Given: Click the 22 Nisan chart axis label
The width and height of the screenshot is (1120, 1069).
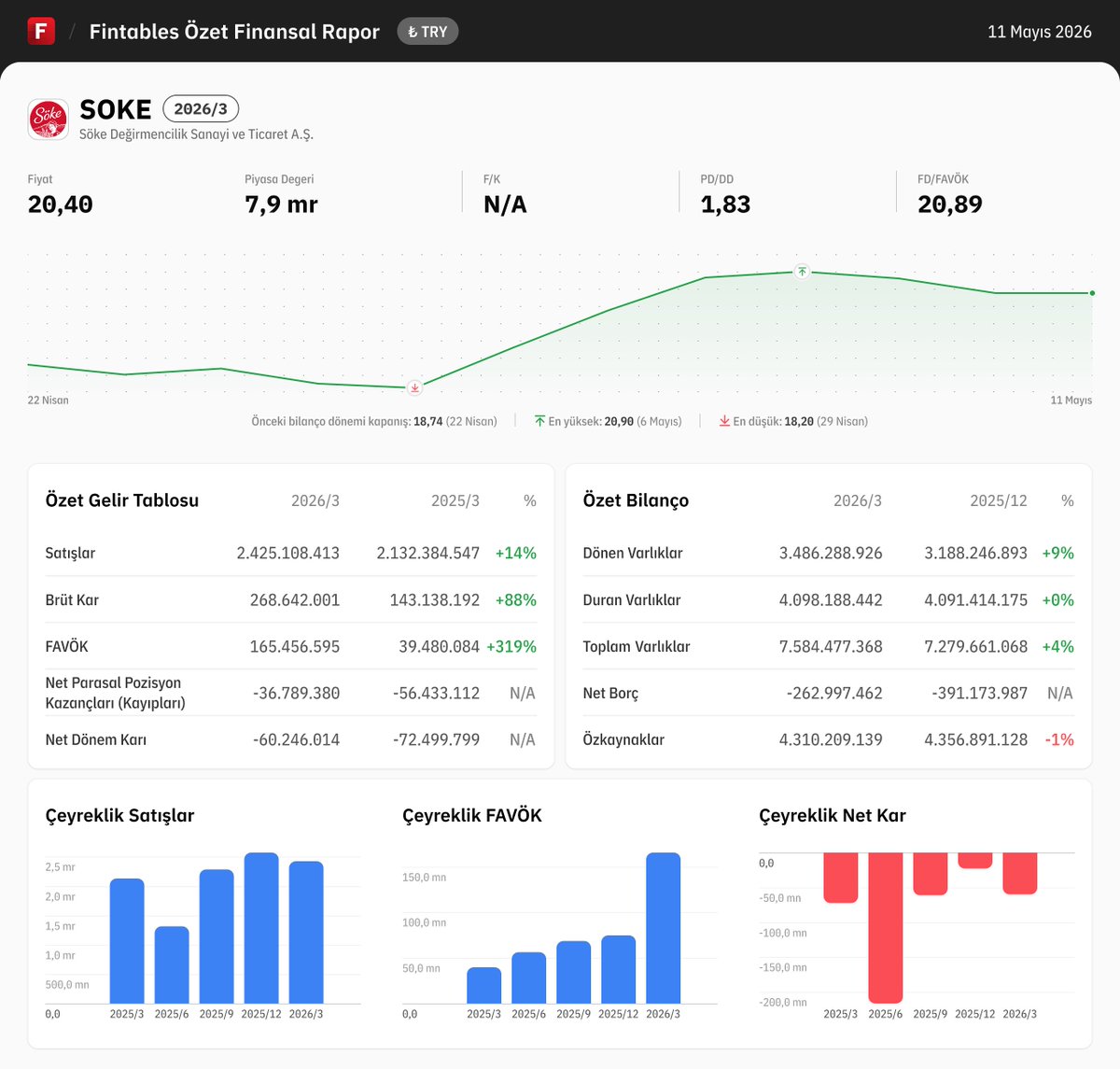Looking at the screenshot, I should [48, 401].
